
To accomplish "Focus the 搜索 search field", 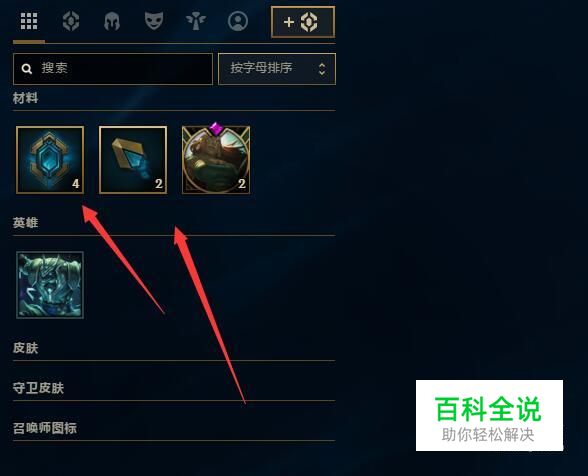I will 113,69.
